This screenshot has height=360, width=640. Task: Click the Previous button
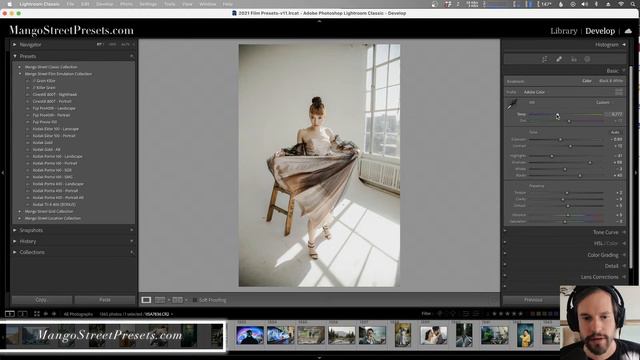[x=533, y=300]
